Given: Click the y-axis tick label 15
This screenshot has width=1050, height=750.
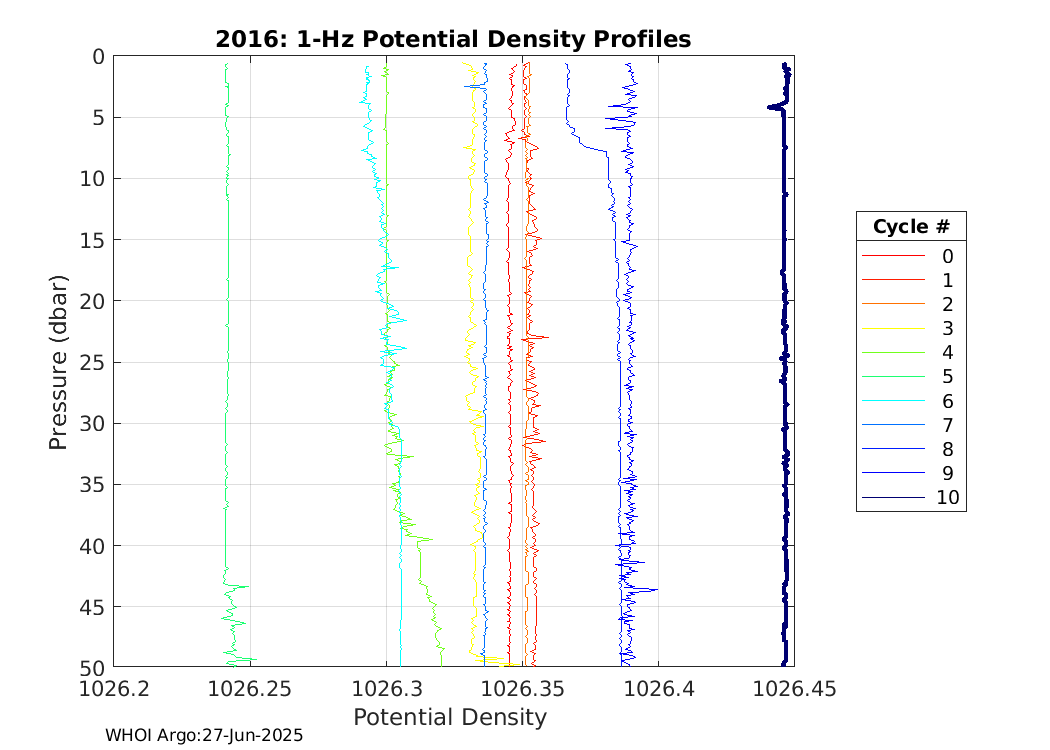Looking at the screenshot, I should pyautogui.click(x=92, y=240).
